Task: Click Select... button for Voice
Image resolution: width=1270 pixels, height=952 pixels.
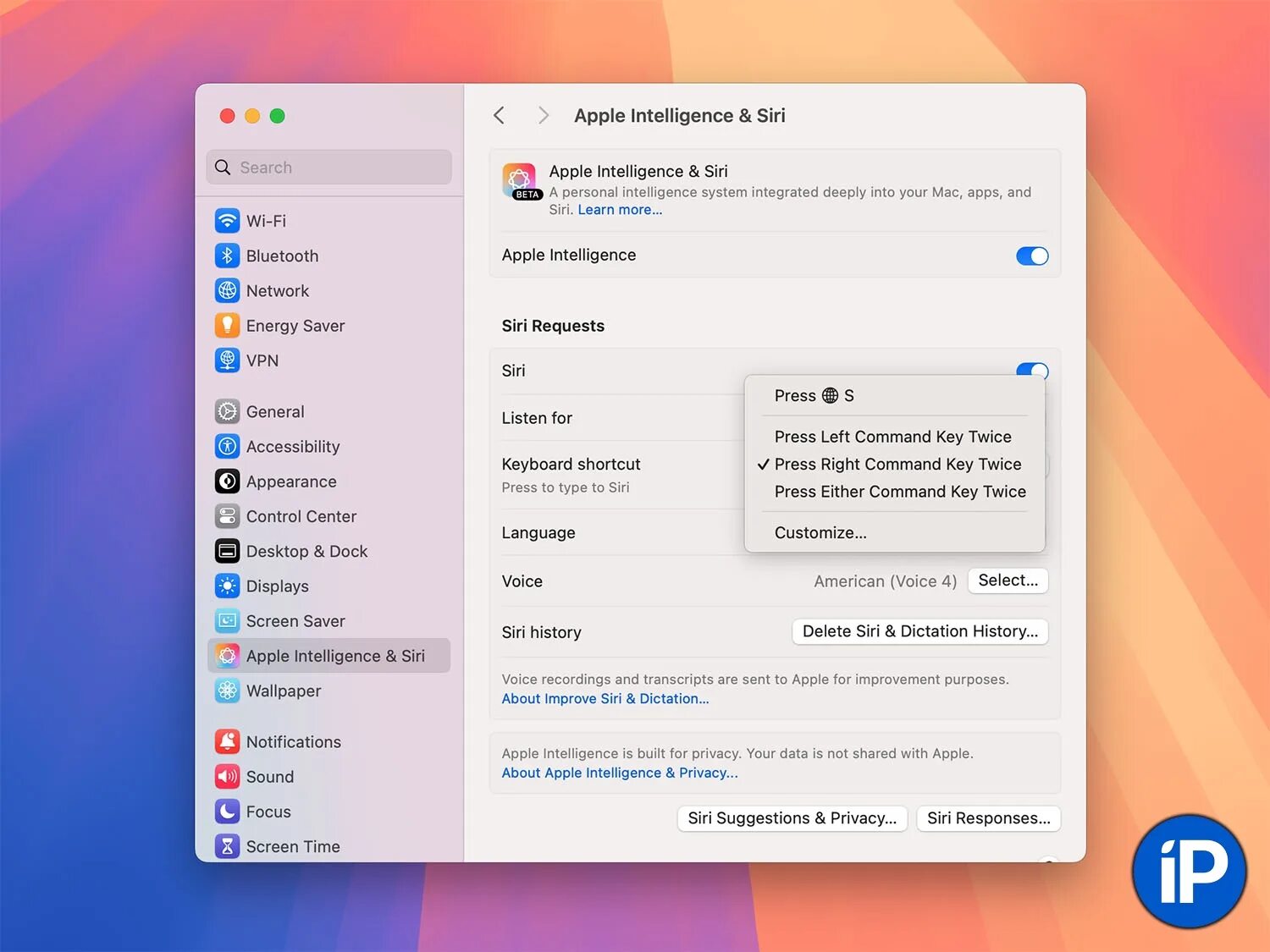Action: click(1008, 581)
